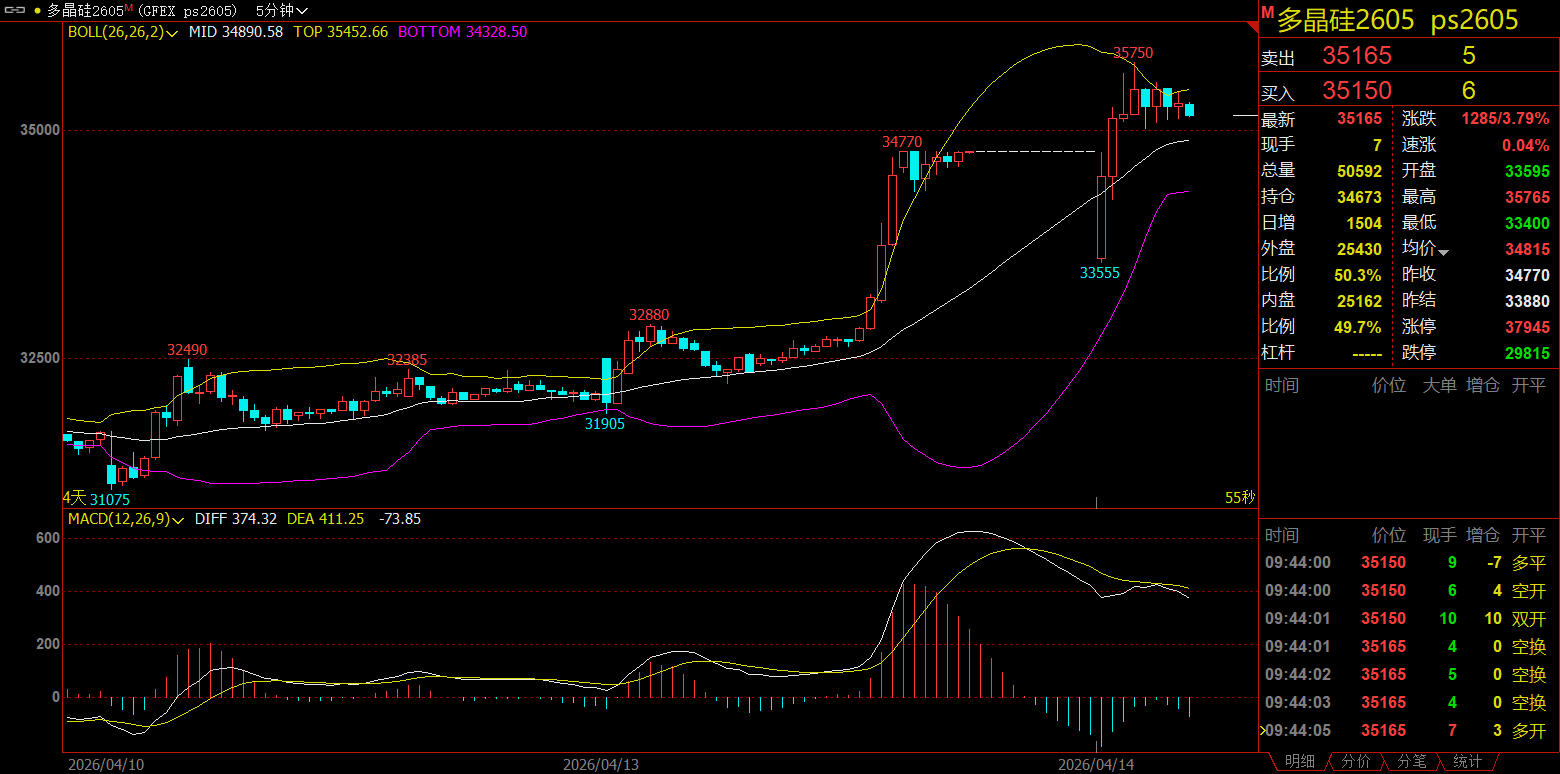
Task: Open the 均价 dropdown arrow in quote panel
Action: [1443, 251]
